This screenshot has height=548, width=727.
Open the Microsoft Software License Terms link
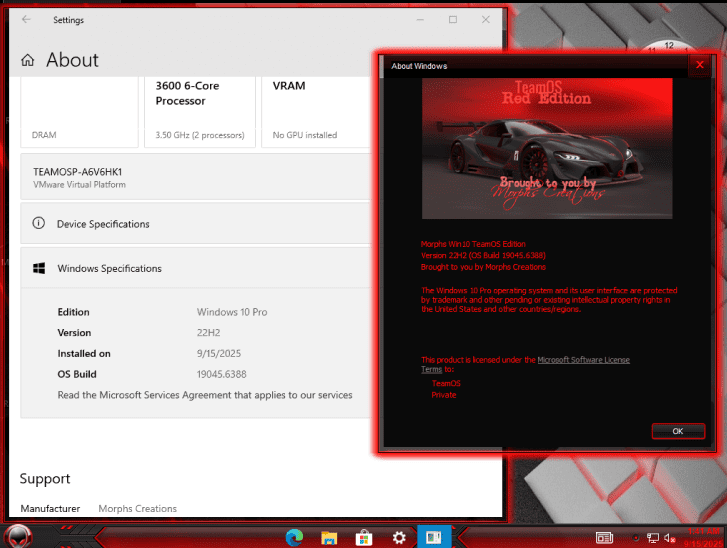click(583, 359)
